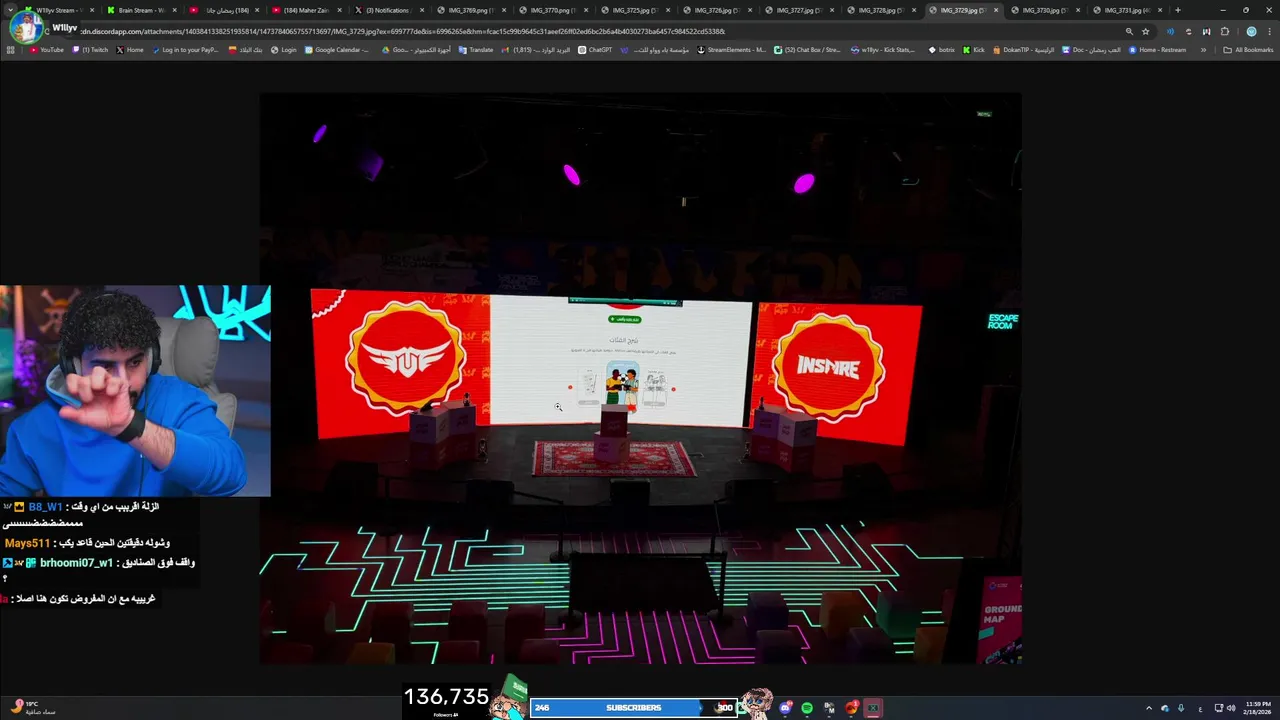This screenshot has height=720, width=1280.
Task: Switch to the (3) Notifications tab
Action: pos(387,10)
